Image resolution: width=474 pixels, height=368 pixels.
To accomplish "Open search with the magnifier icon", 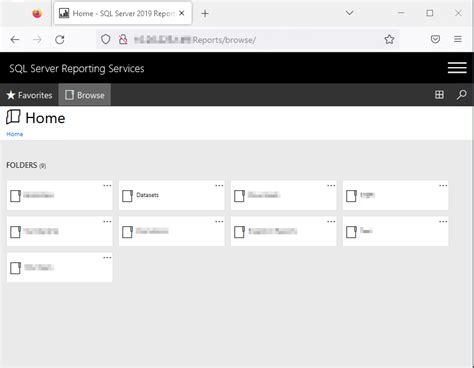I will (x=462, y=95).
